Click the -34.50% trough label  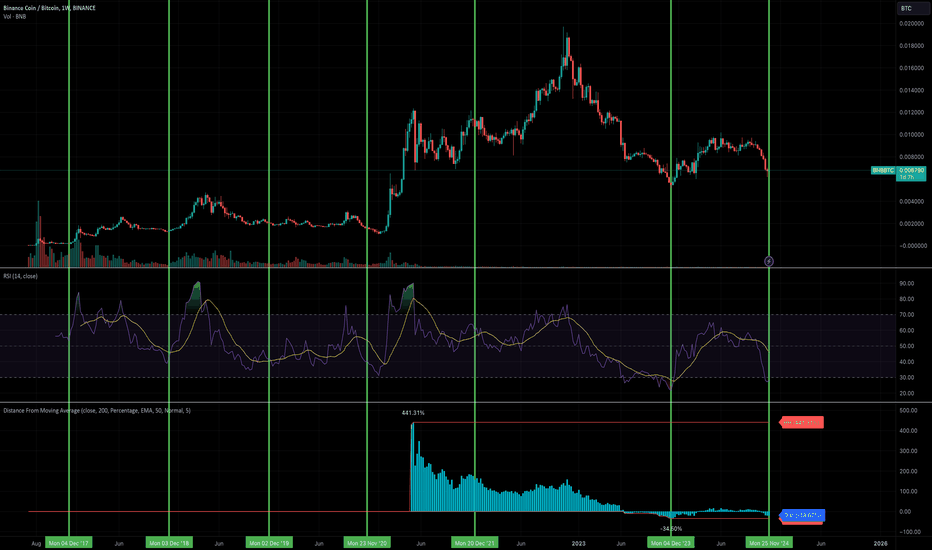click(x=671, y=529)
